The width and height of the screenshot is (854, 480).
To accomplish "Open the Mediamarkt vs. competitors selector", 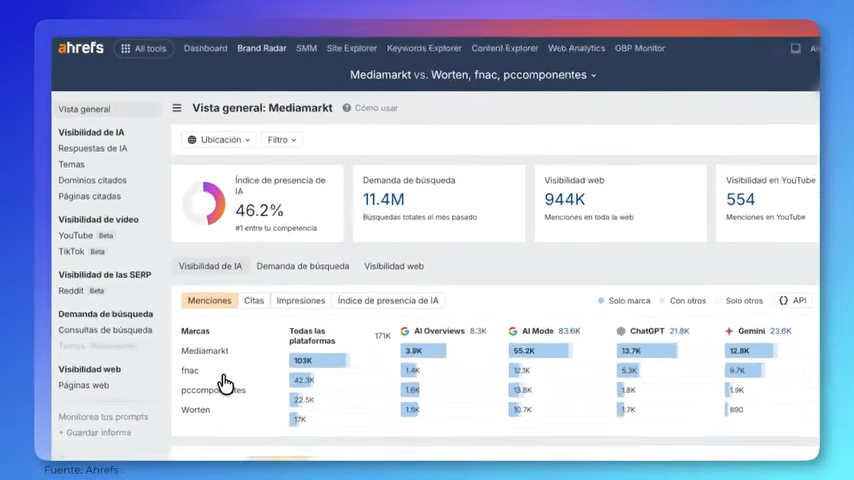I will pos(473,75).
